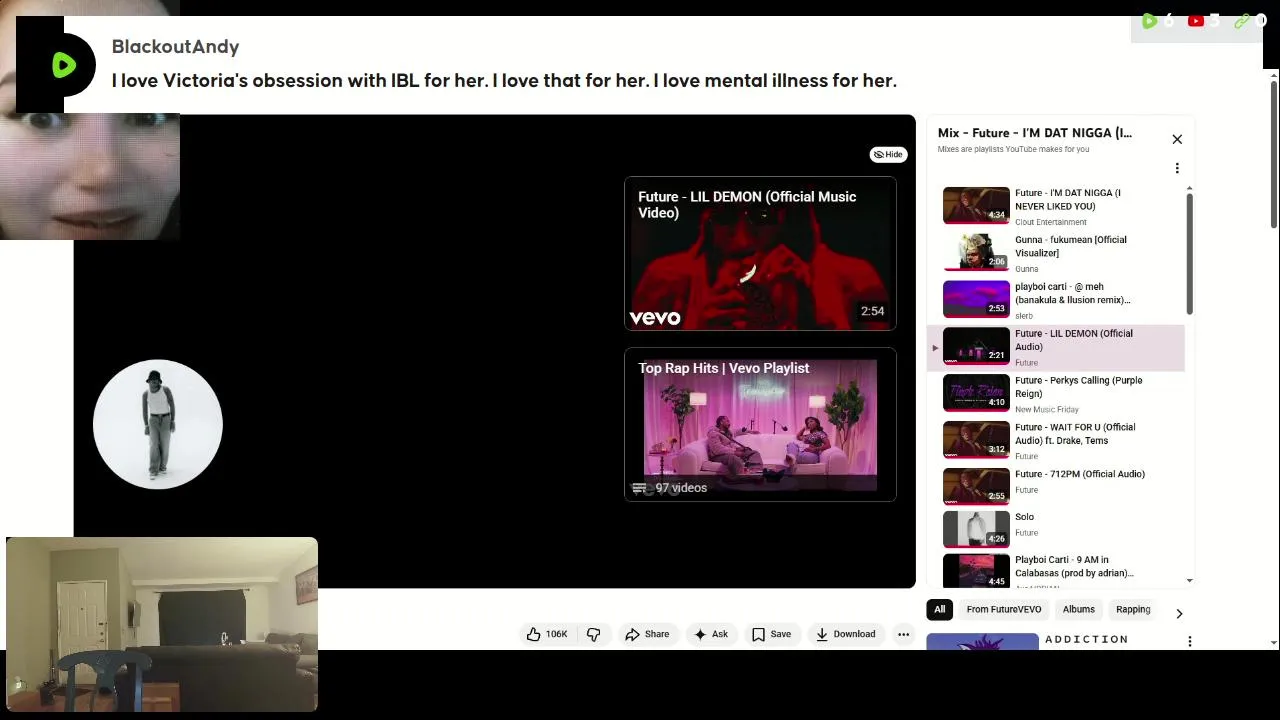
Task: Play Future - Perkys Calling (Purple Reign)
Action: 1078,387
